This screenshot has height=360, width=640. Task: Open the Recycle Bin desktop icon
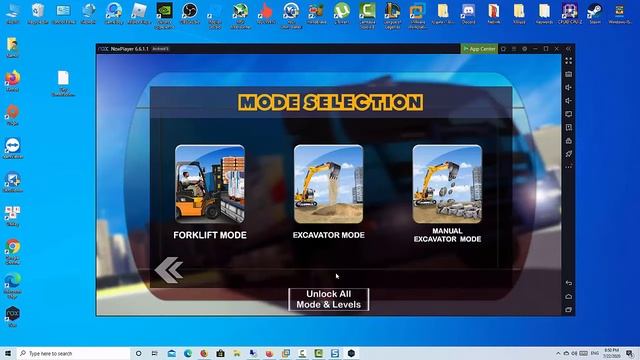click(38, 14)
